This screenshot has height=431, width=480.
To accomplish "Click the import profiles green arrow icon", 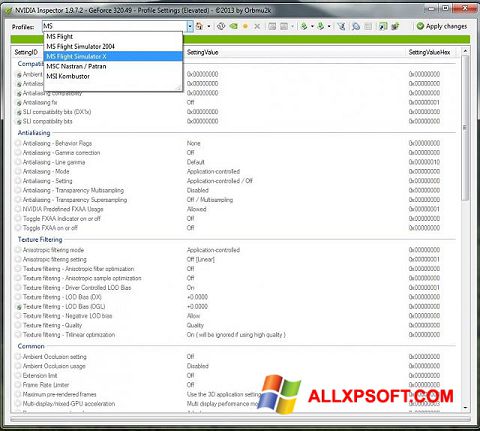I will click(x=321, y=26).
